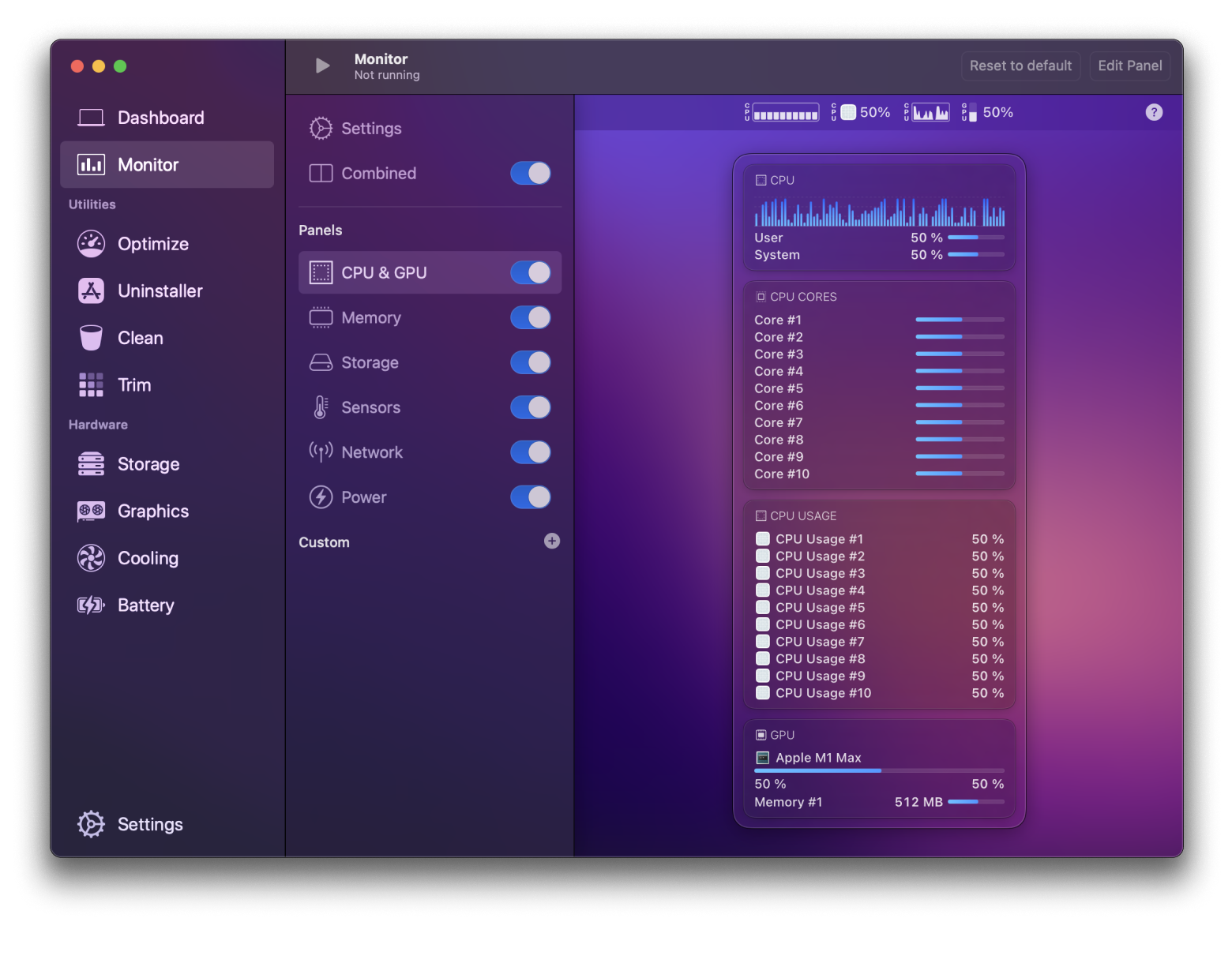Viewport: 1232px width, 963px height.
Task: Click the Network antenna icon
Action: 321,452
